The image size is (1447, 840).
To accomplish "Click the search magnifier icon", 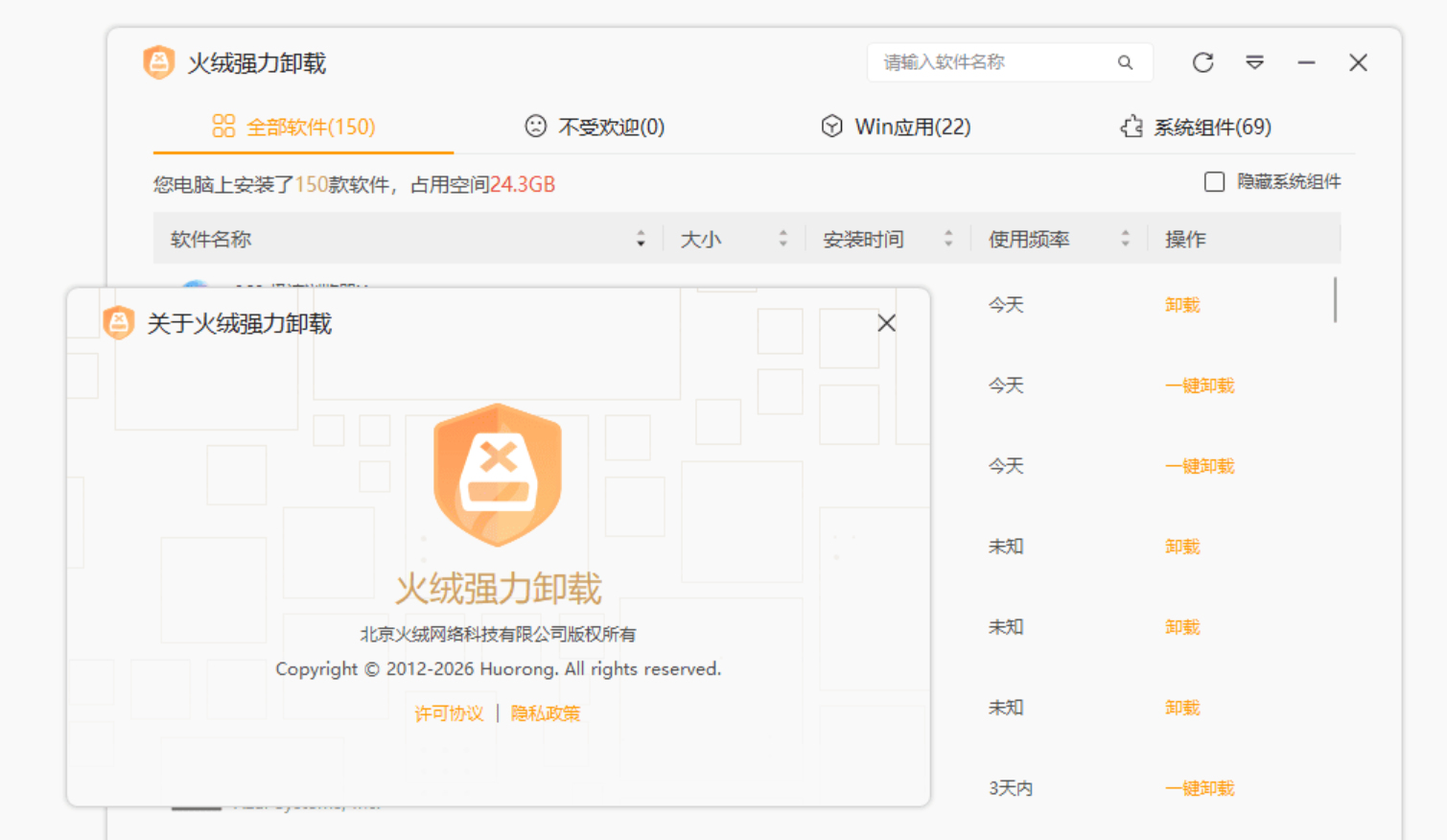I will tap(1125, 62).
